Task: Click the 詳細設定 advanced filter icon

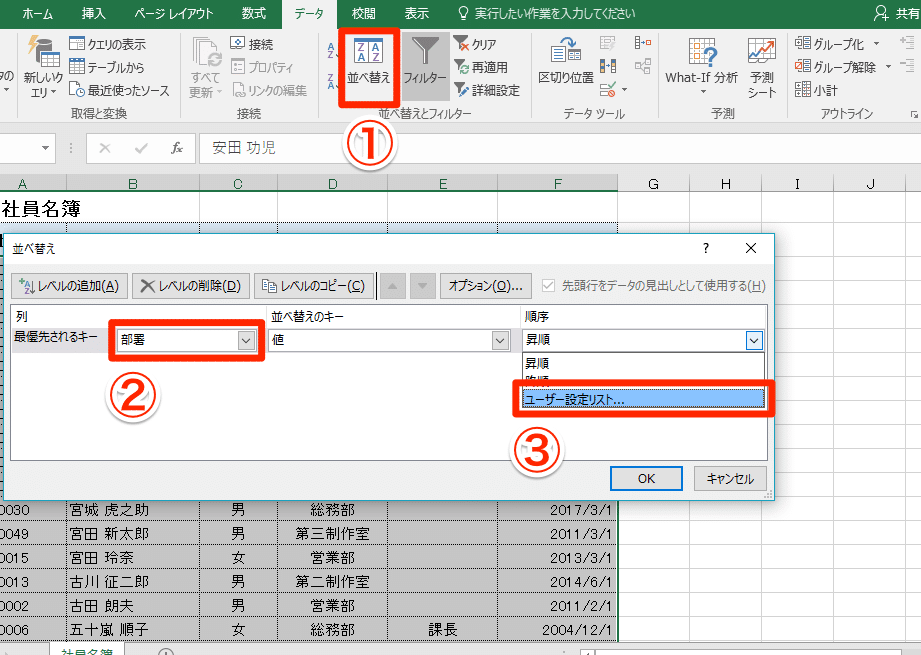Action: point(461,90)
